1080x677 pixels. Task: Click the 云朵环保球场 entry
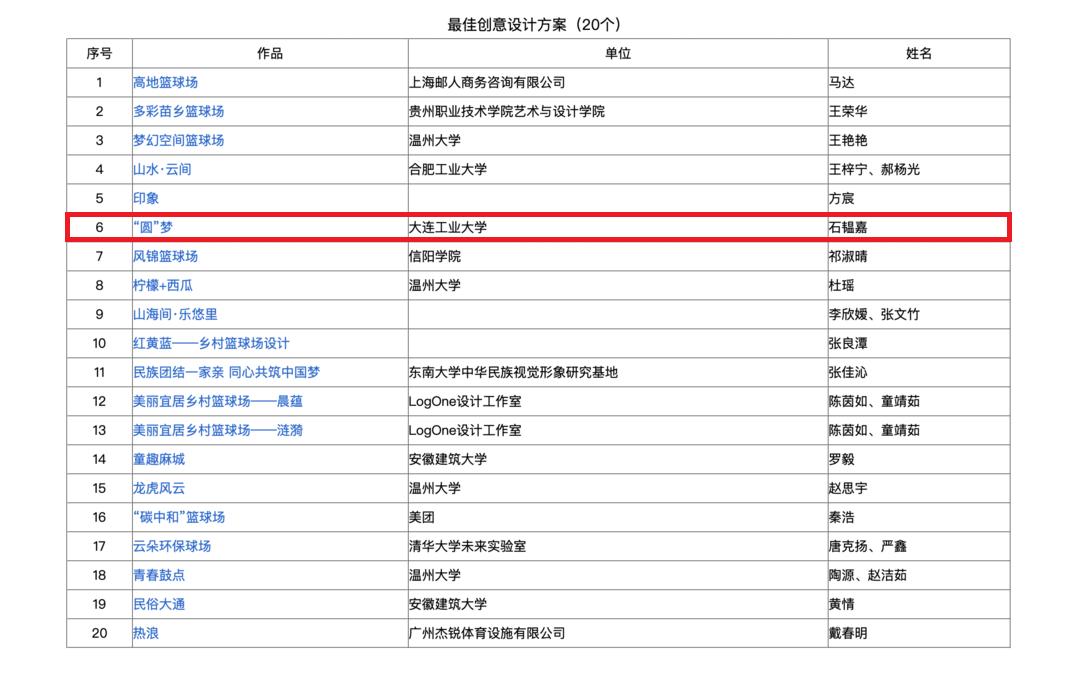[166, 547]
